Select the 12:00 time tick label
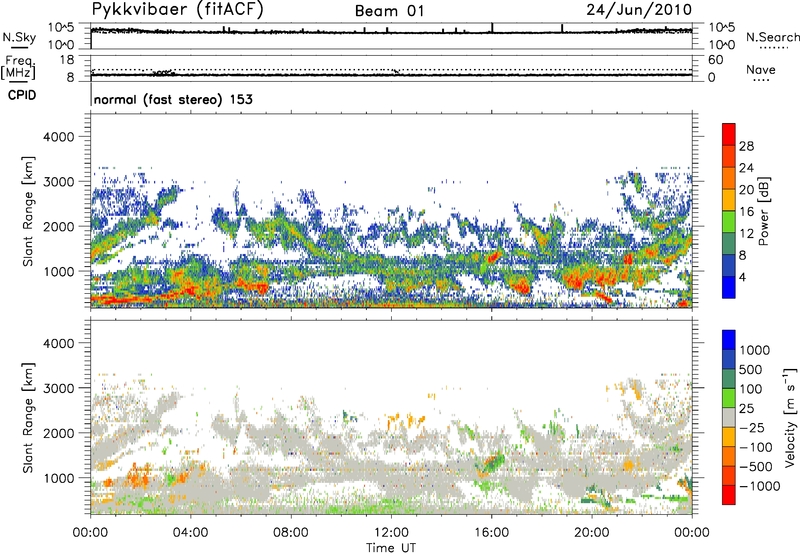 coord(391,533)
